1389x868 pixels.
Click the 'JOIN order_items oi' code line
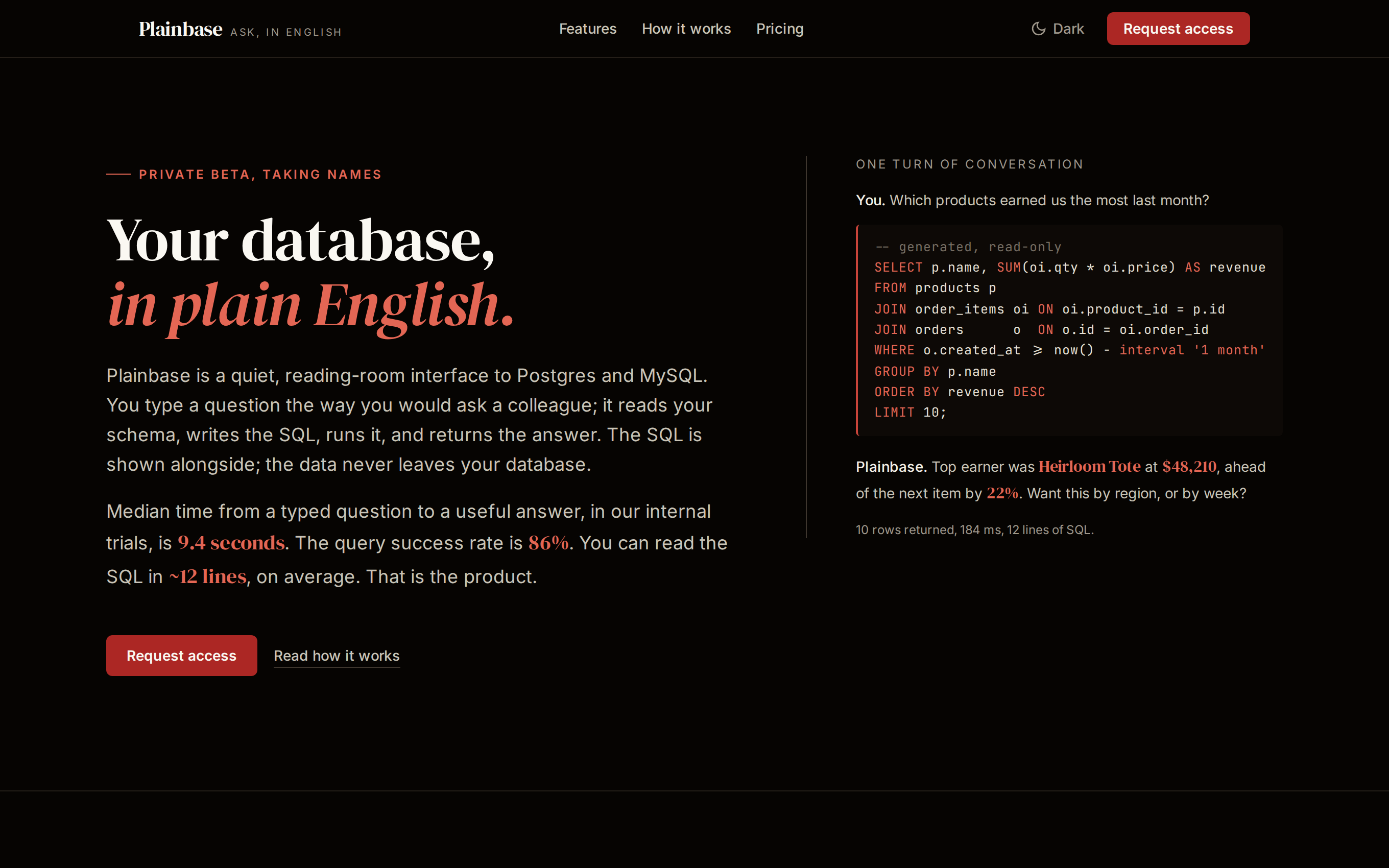coord(1049,309)
